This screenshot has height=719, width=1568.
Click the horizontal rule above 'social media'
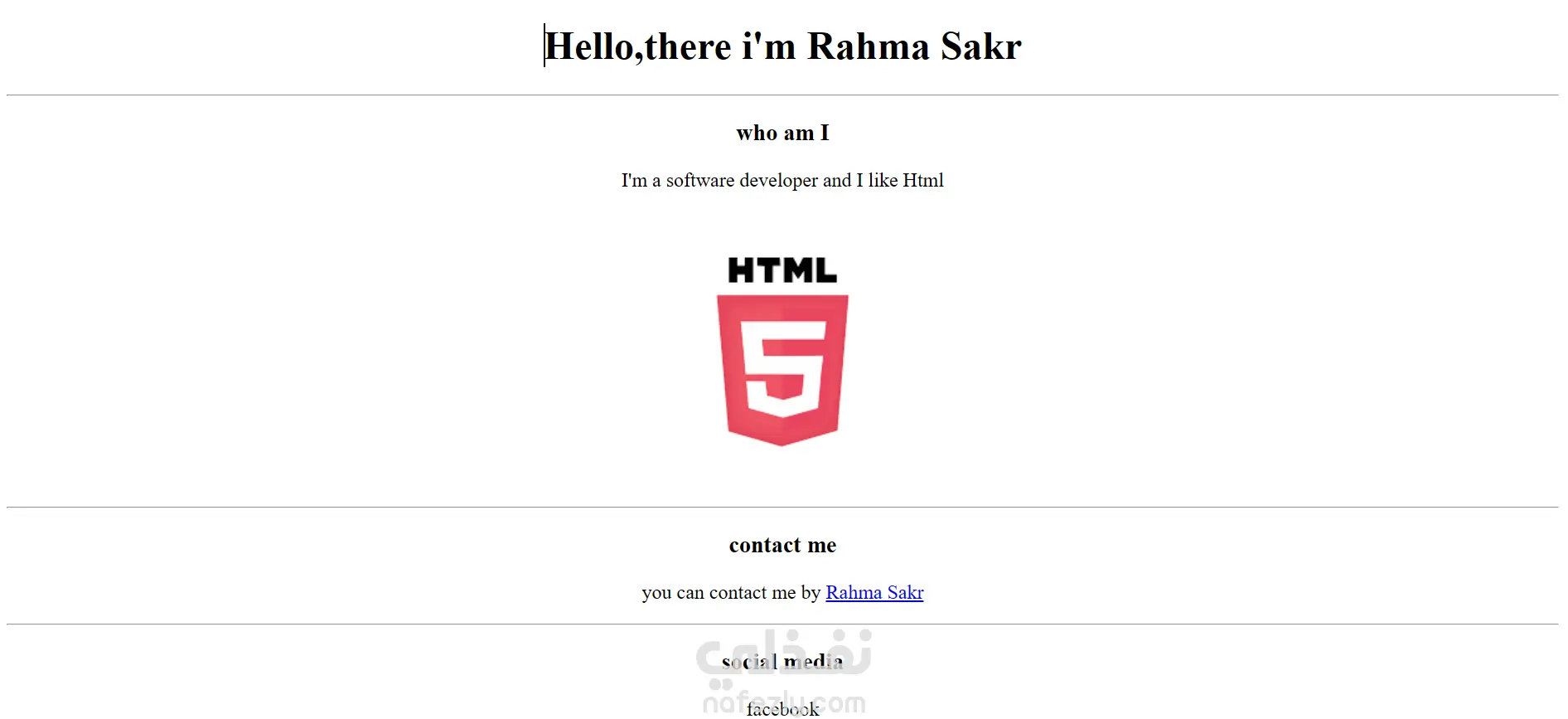(782, 624)
